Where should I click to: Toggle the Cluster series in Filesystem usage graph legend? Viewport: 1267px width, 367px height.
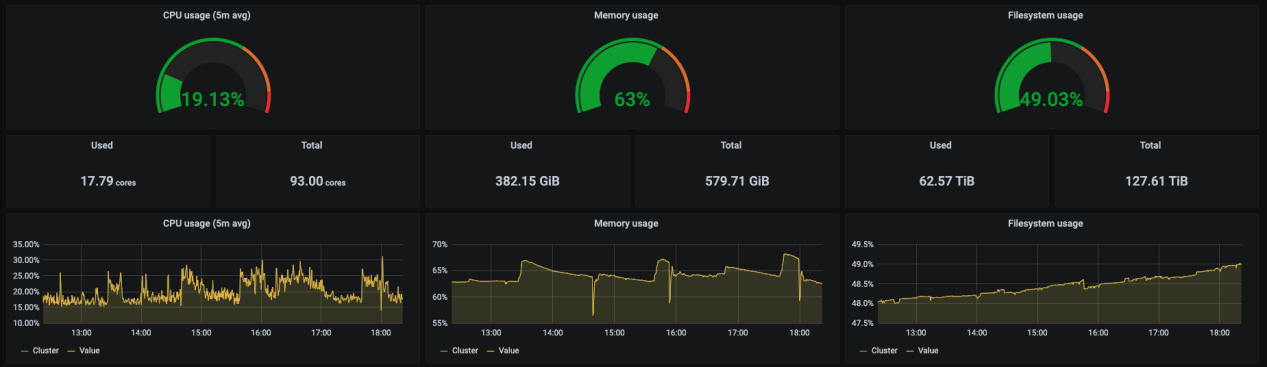coord(884,350)
